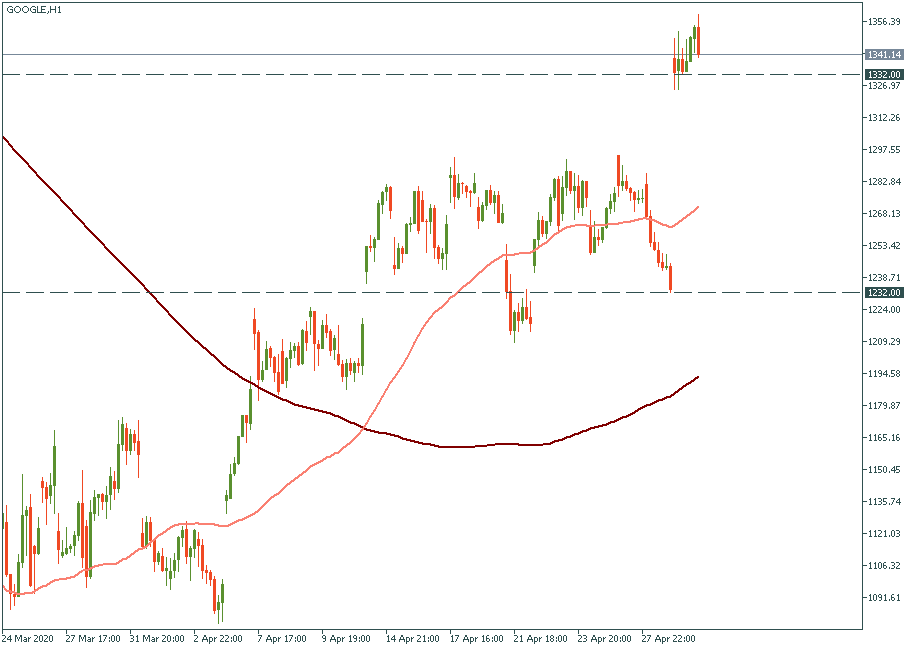Click the 31 Mar 20:00 time label

coord(156,637)
